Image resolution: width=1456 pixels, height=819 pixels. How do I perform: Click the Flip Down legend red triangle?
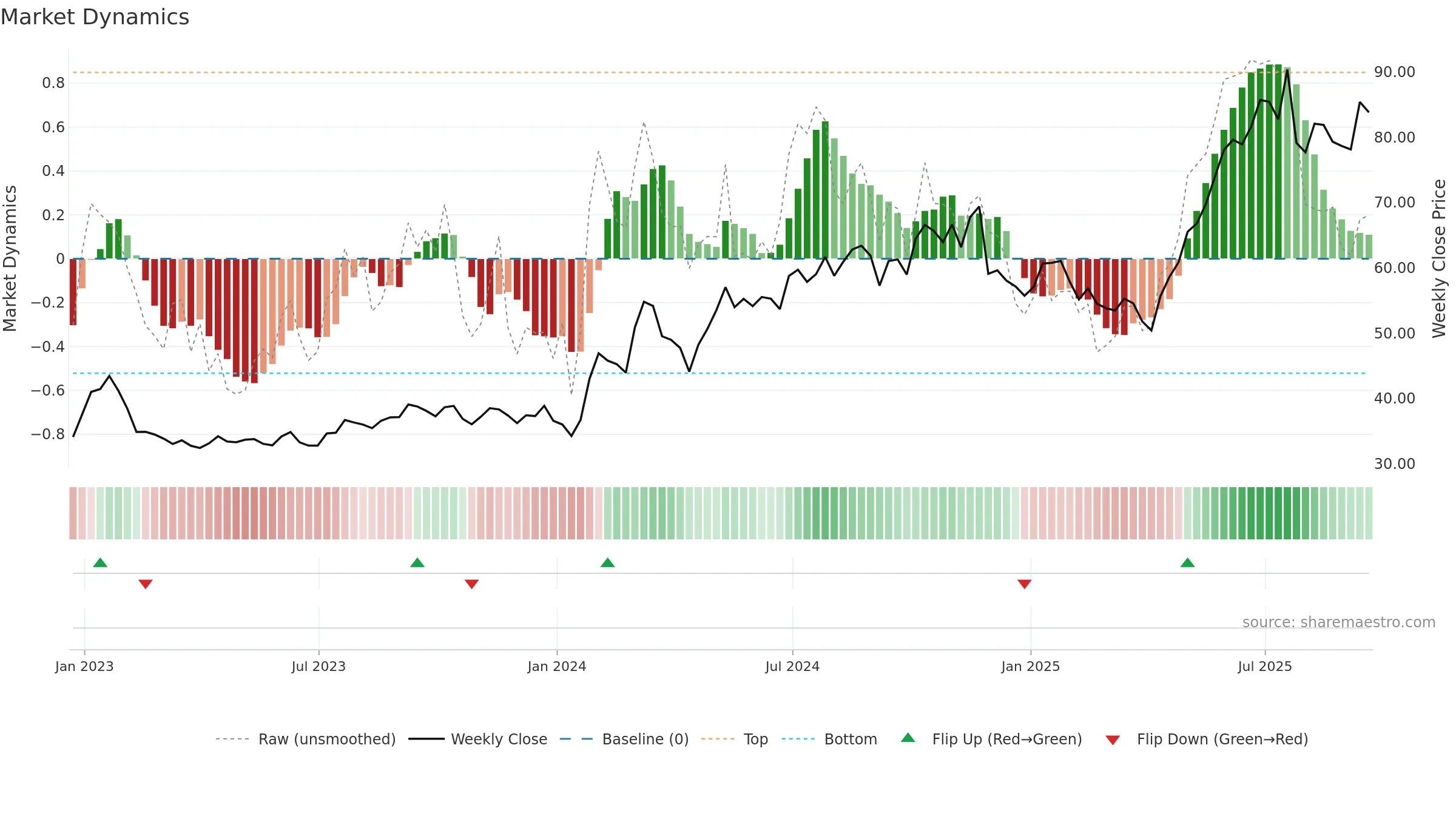coord(1113,740)
